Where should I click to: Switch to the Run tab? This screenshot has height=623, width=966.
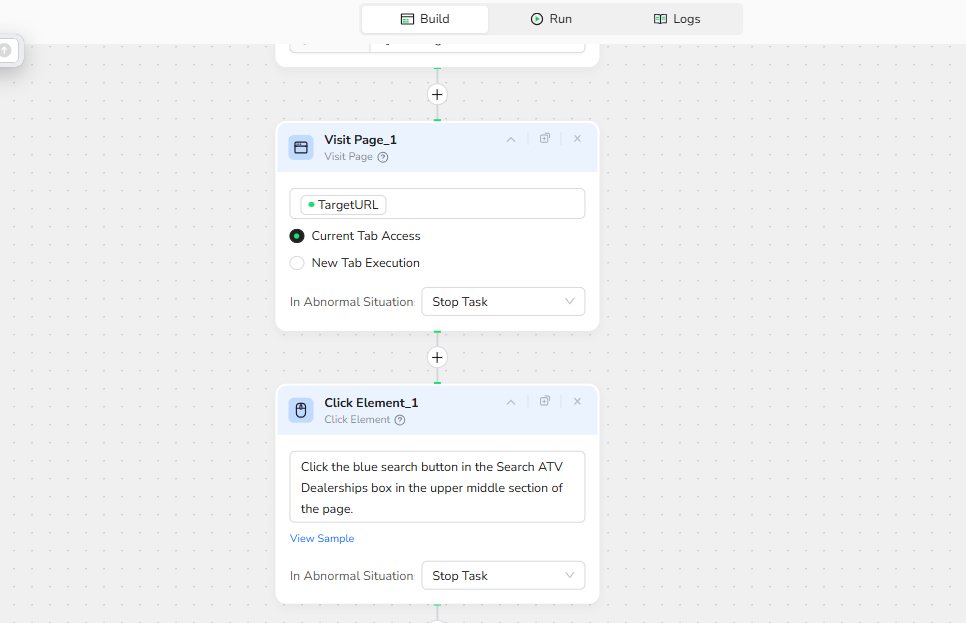coord(551,19)
